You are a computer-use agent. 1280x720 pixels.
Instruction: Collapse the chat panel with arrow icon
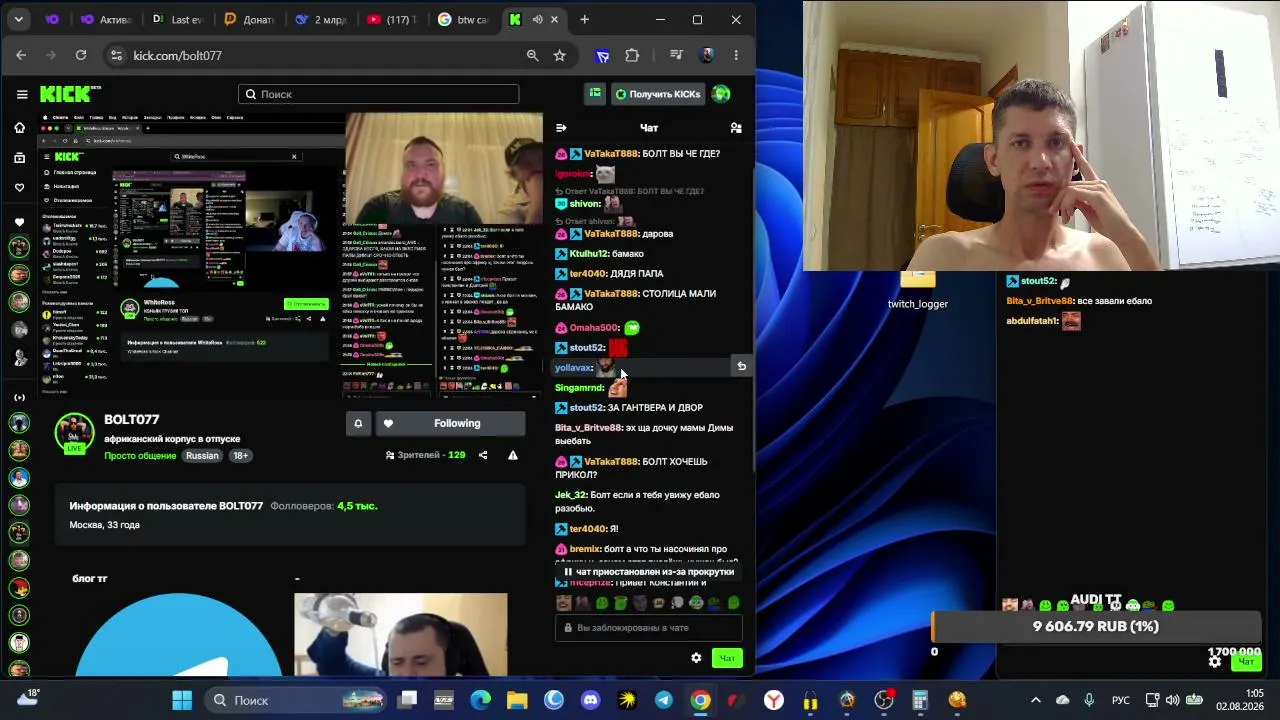click(x=561, y=128)
